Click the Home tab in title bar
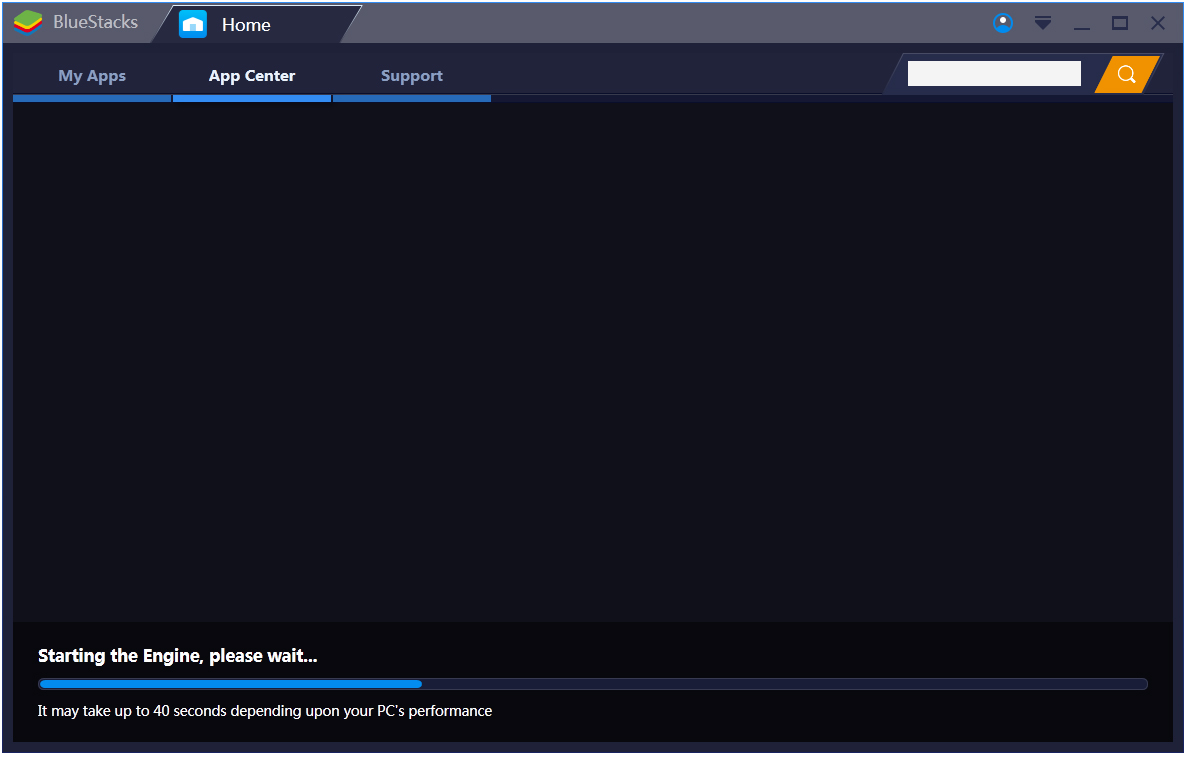This screenshot has height=757, width=1188. point(246,25)
